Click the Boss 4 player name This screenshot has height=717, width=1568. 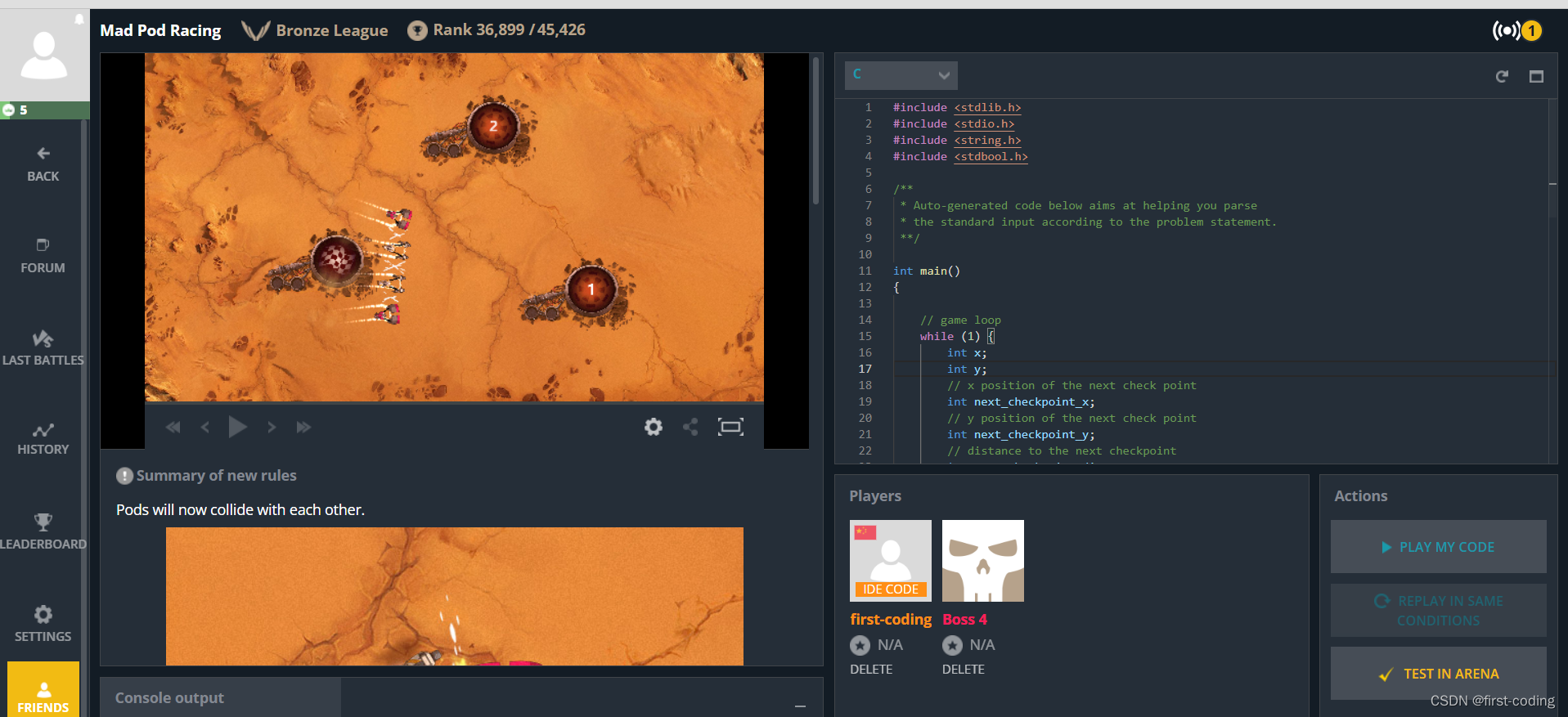(x=964, y=619)
